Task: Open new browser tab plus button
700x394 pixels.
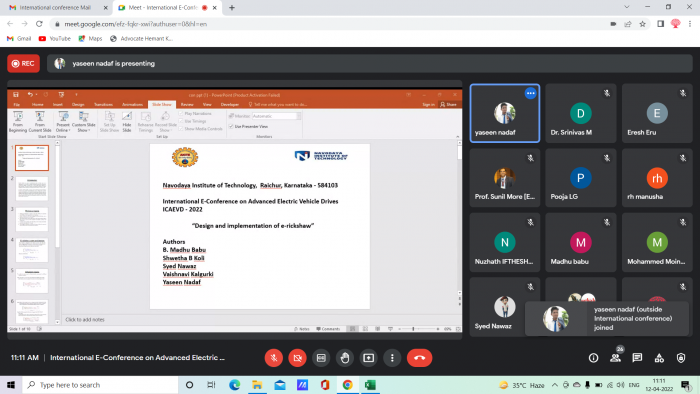Action: click(x=232, y=8)
